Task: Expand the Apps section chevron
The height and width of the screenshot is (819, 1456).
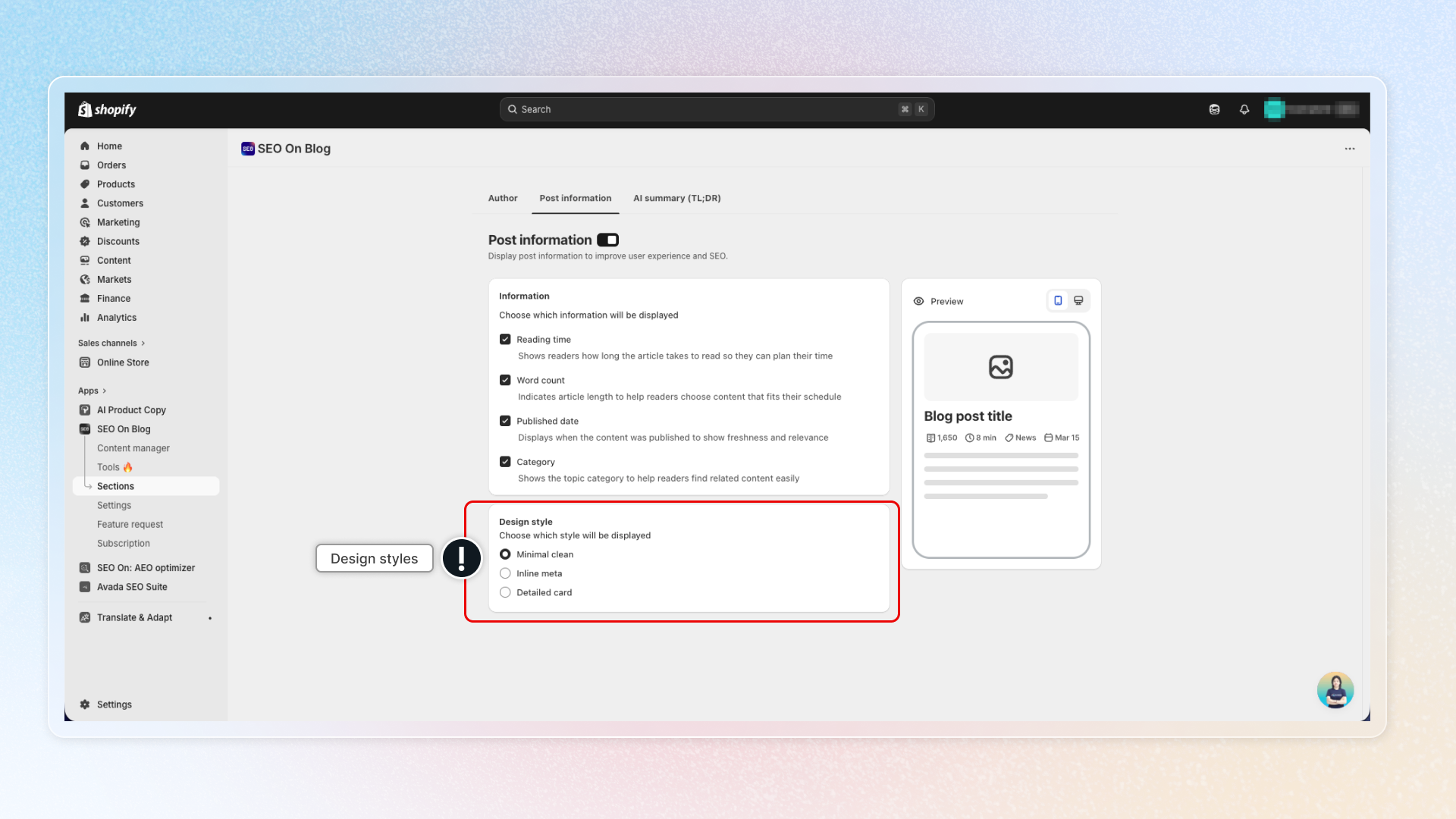Action: point(104,391)
